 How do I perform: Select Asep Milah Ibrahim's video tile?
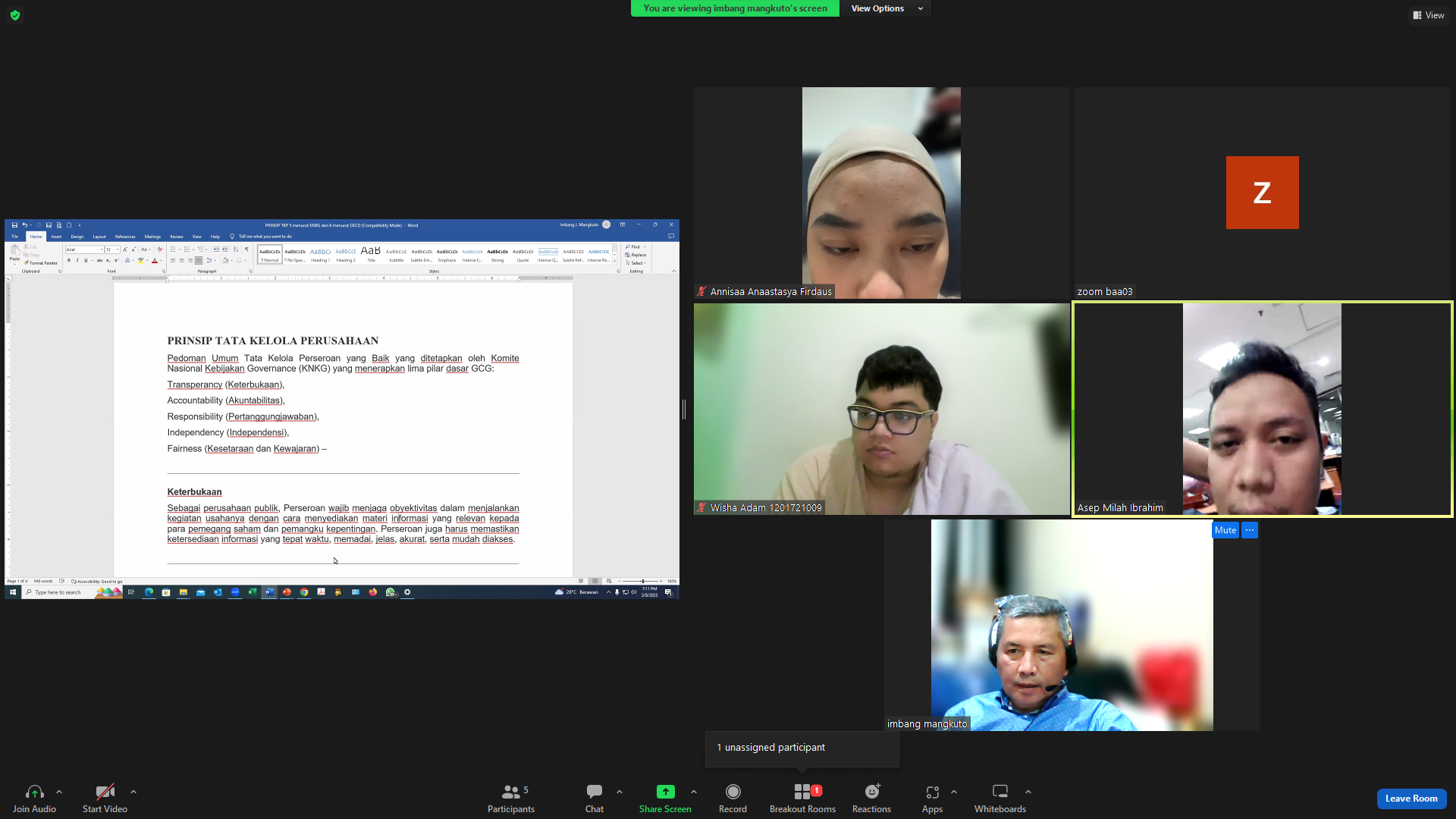1262,409
